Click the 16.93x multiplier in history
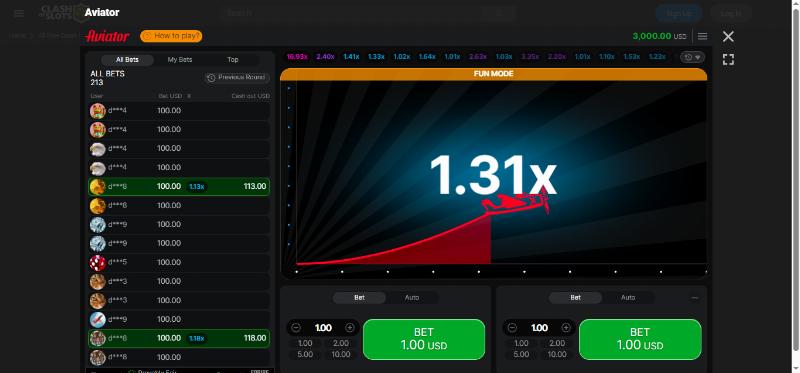Viewport: 800px width, 373px height. point(297,57)
